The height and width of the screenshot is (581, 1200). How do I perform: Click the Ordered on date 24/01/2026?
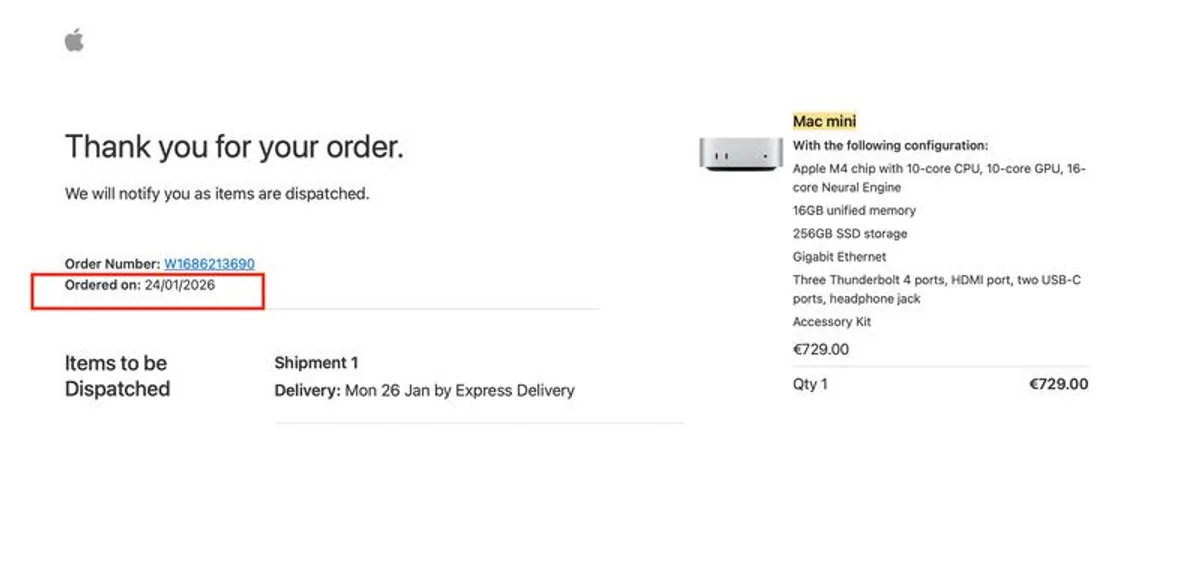(x=179, y=285)
